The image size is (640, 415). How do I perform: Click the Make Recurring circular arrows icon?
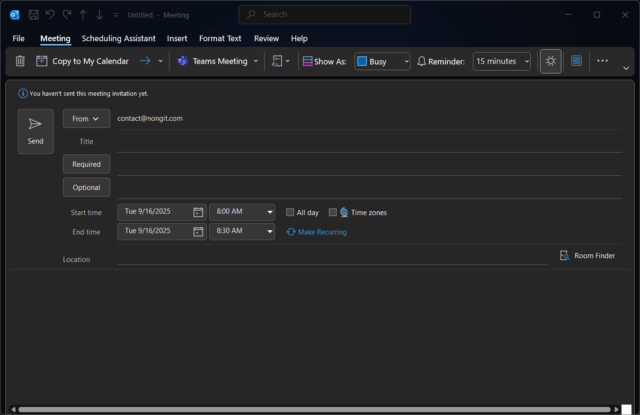coord(291,232)
